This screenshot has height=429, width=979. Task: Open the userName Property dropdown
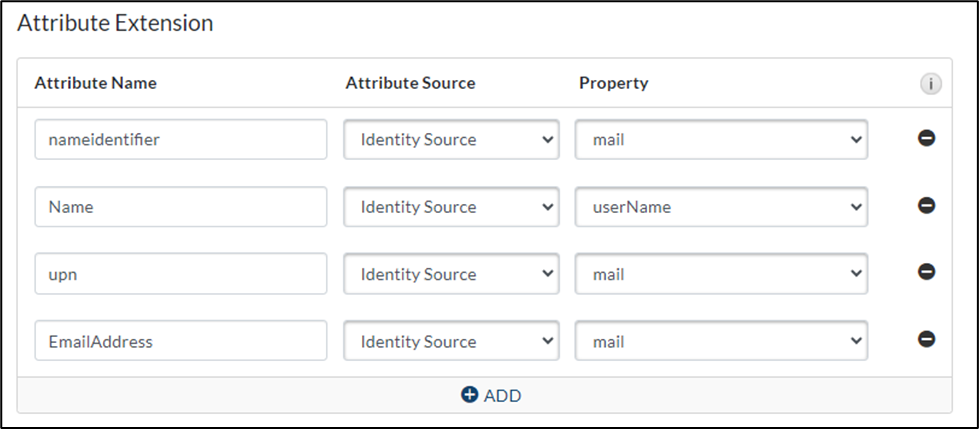pos(721,207)
